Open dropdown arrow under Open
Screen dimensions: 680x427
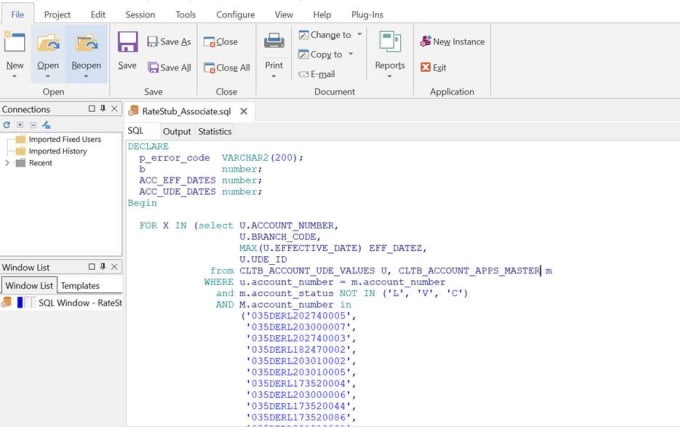(x=48, y=77)
